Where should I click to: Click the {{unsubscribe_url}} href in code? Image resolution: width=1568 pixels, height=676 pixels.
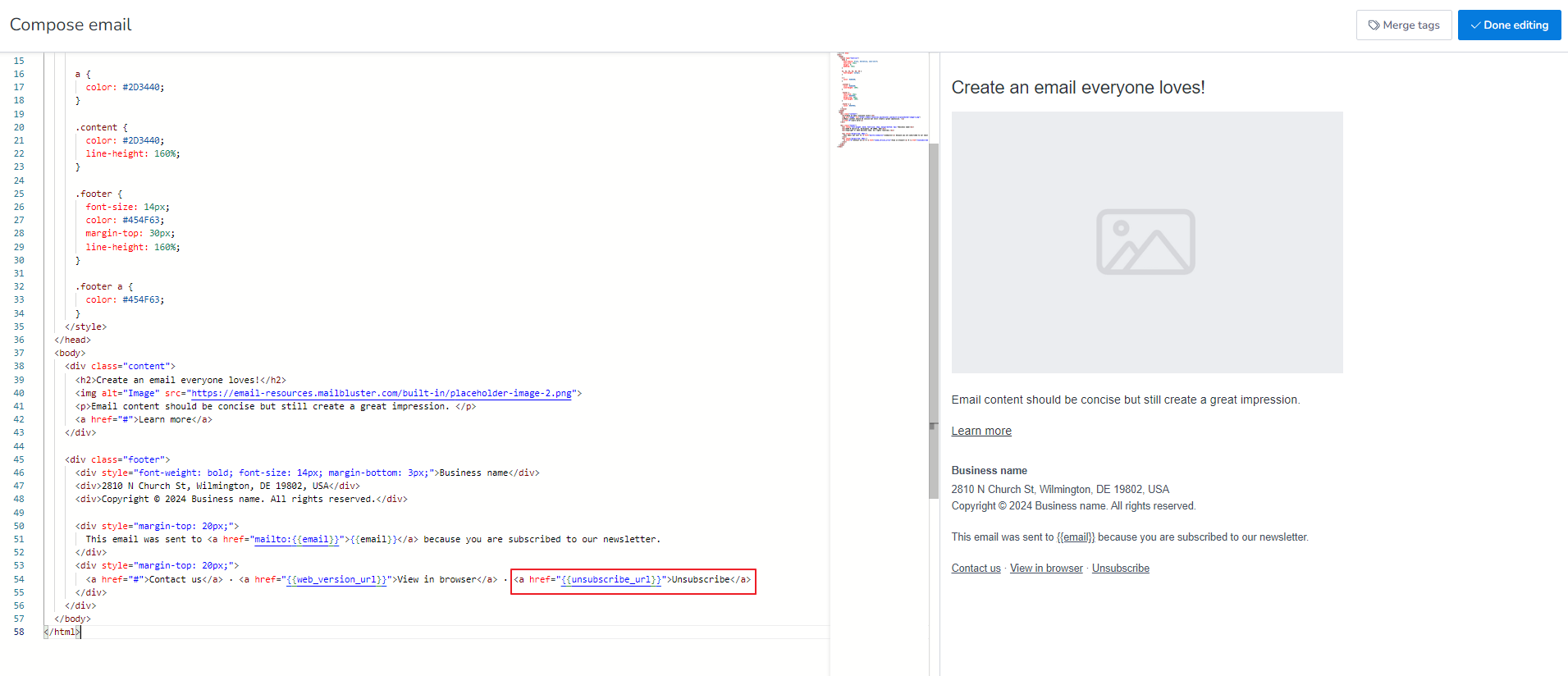click(x=610, y=579)
